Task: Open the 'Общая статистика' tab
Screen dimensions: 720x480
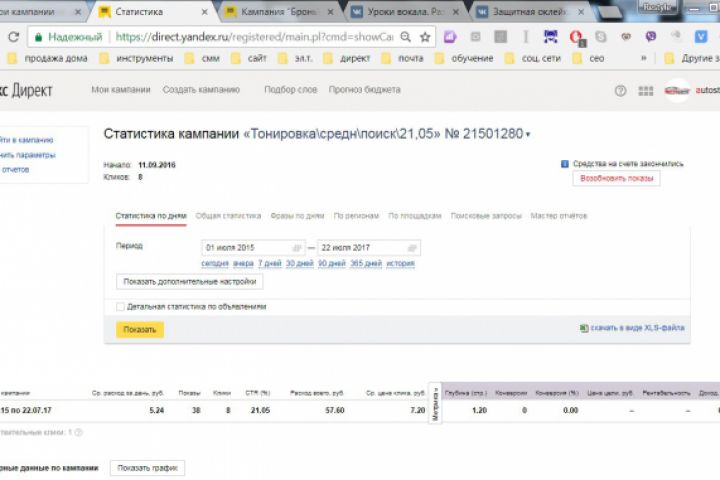Action: [x=228, y=216]
